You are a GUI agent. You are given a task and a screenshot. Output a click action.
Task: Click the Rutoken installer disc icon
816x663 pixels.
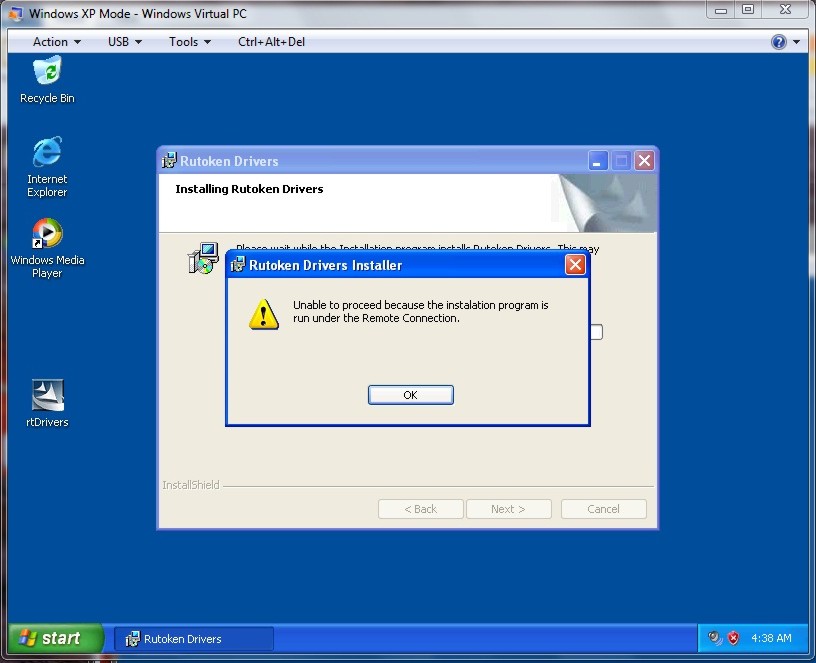(202, 258)
